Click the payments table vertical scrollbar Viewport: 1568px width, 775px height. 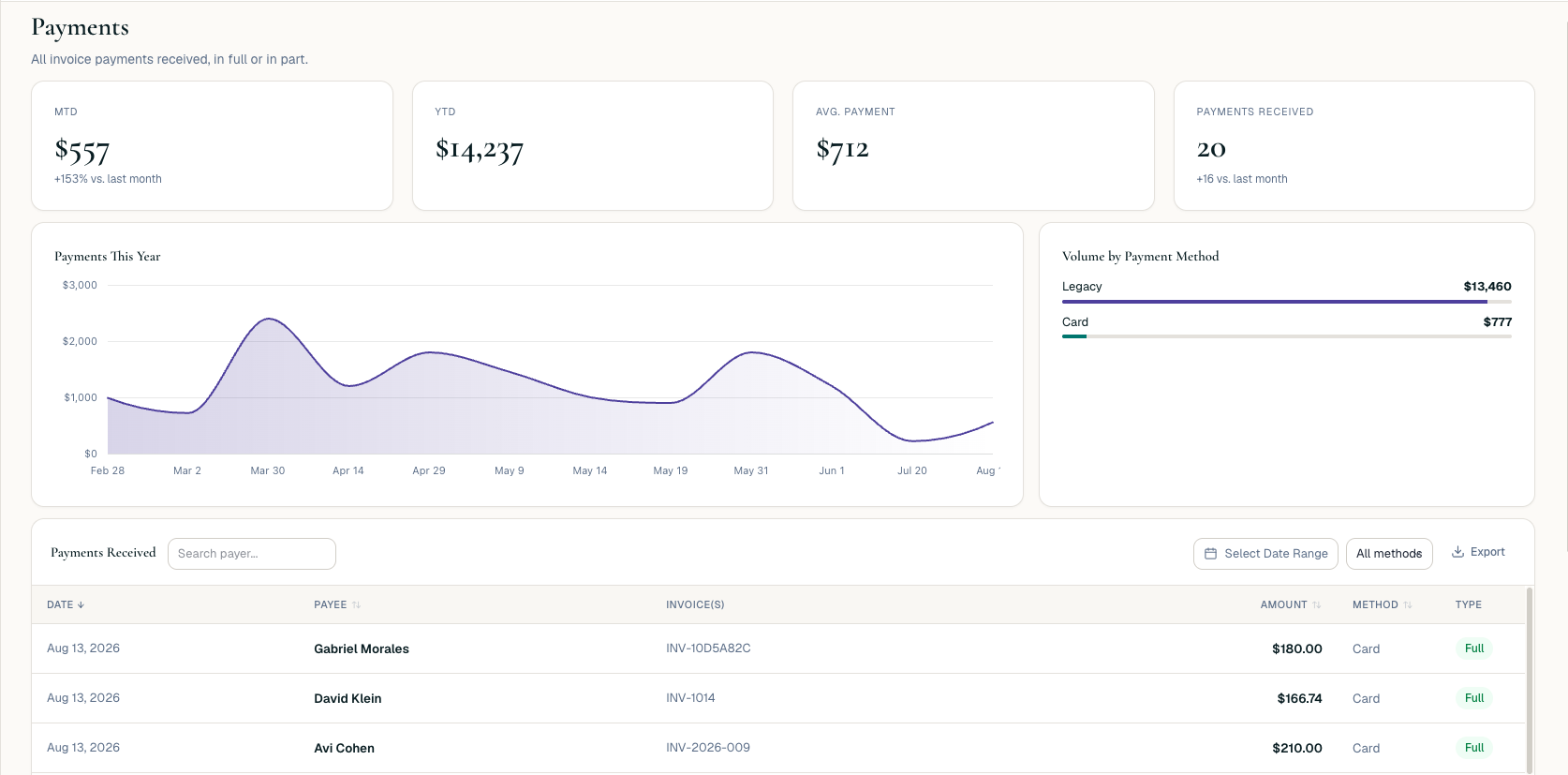click(1530, 680)
